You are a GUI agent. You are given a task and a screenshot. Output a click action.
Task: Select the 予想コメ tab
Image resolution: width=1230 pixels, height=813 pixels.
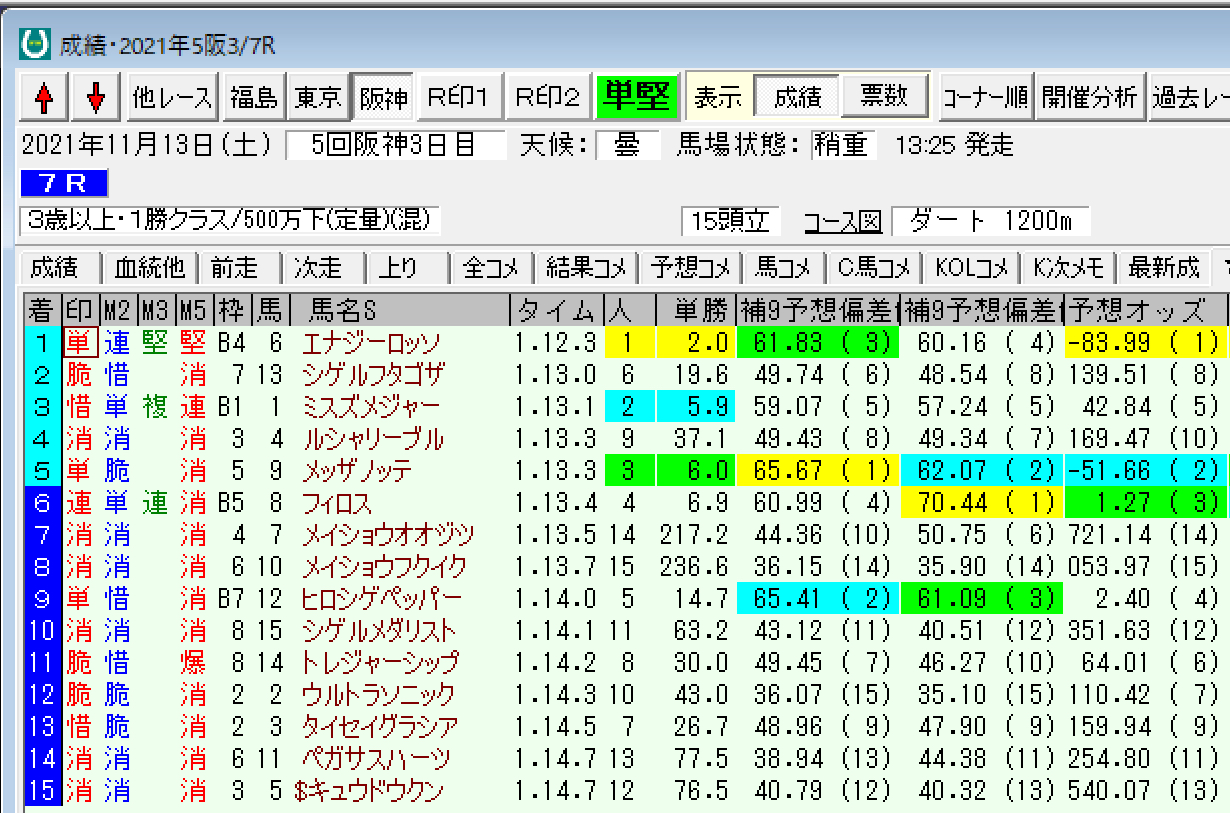pyautogui.click(x=691, y=268)
